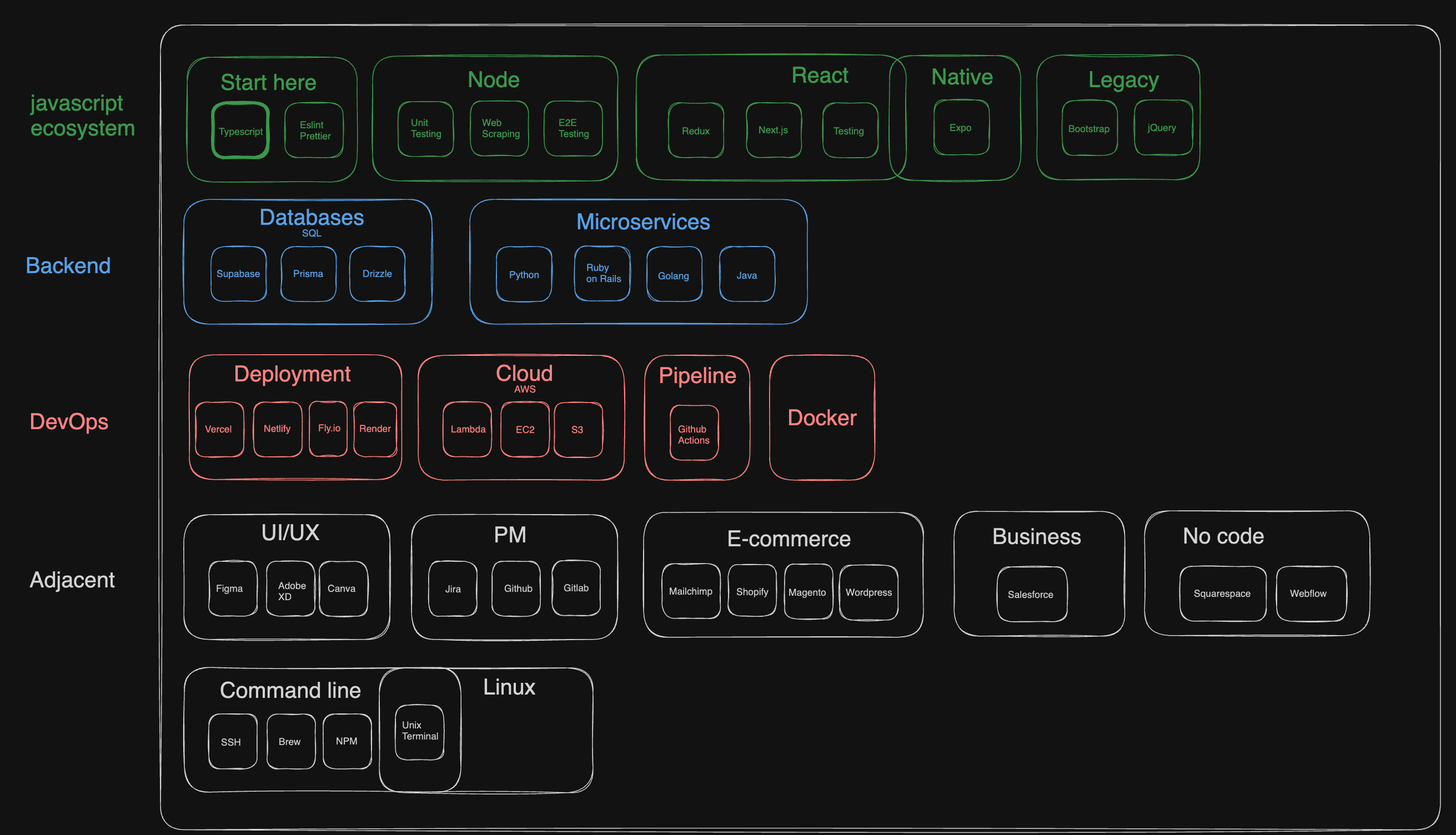This screenshot has height=835, width=1456.
Task: Select the EC2 box
Action: tap(525, 430)
